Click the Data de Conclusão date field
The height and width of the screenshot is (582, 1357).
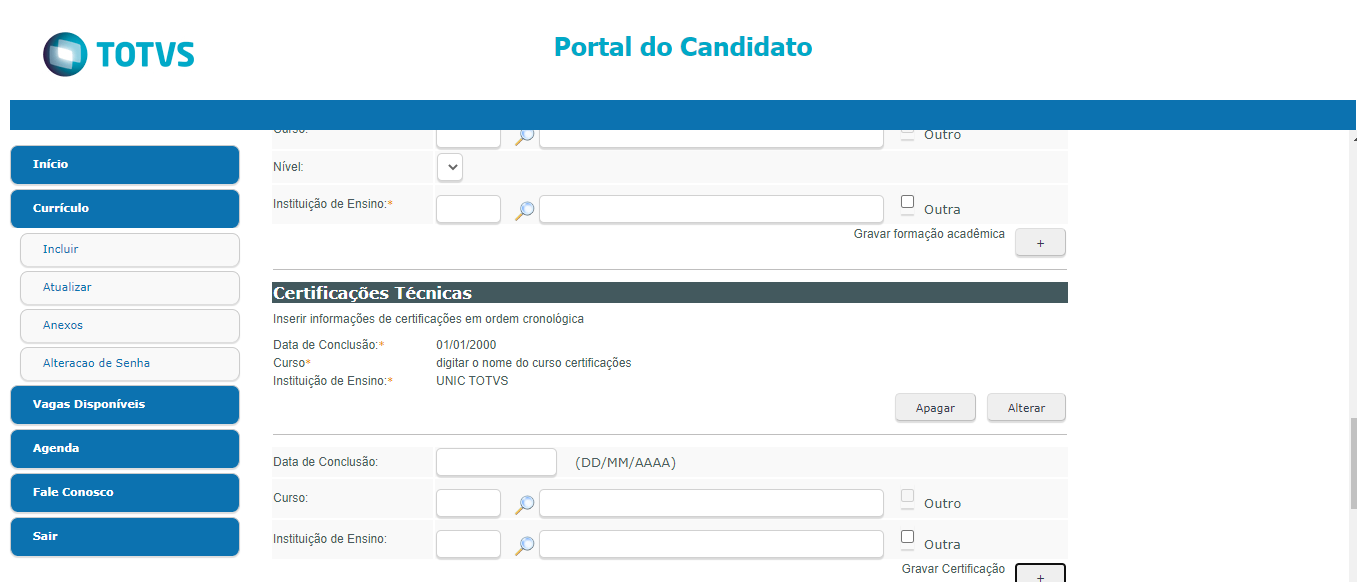tap(496, 462)
